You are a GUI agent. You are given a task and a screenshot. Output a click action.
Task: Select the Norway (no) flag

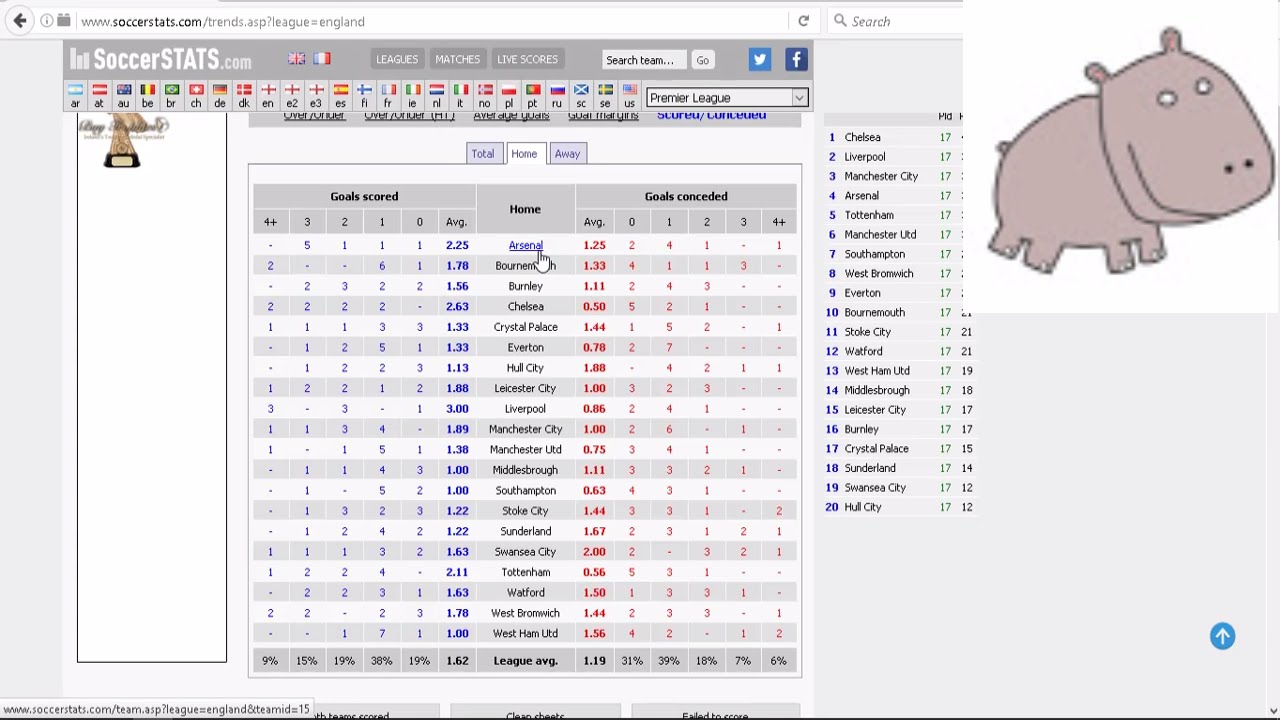[484, 91]
